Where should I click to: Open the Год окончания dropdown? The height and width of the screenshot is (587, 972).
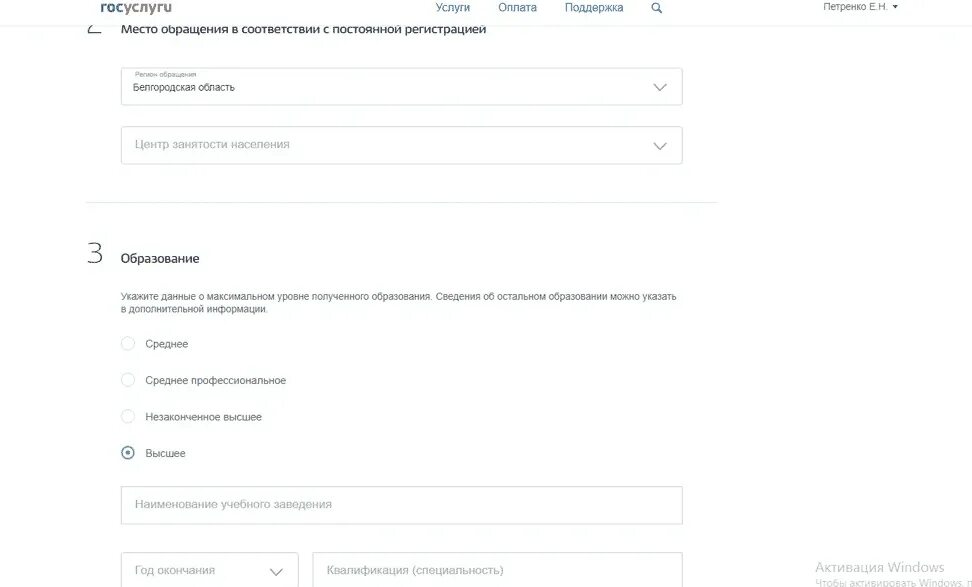[x=210, y=570]
